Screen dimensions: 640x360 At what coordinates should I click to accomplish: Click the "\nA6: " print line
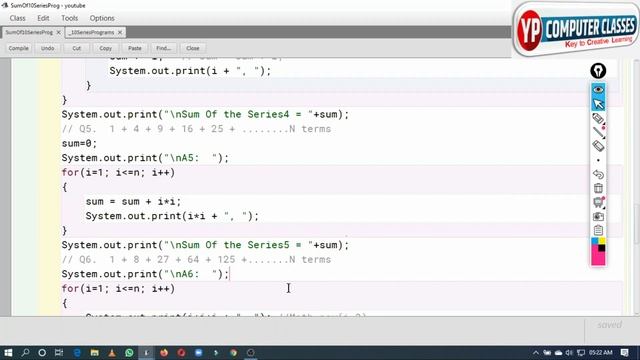145,274
